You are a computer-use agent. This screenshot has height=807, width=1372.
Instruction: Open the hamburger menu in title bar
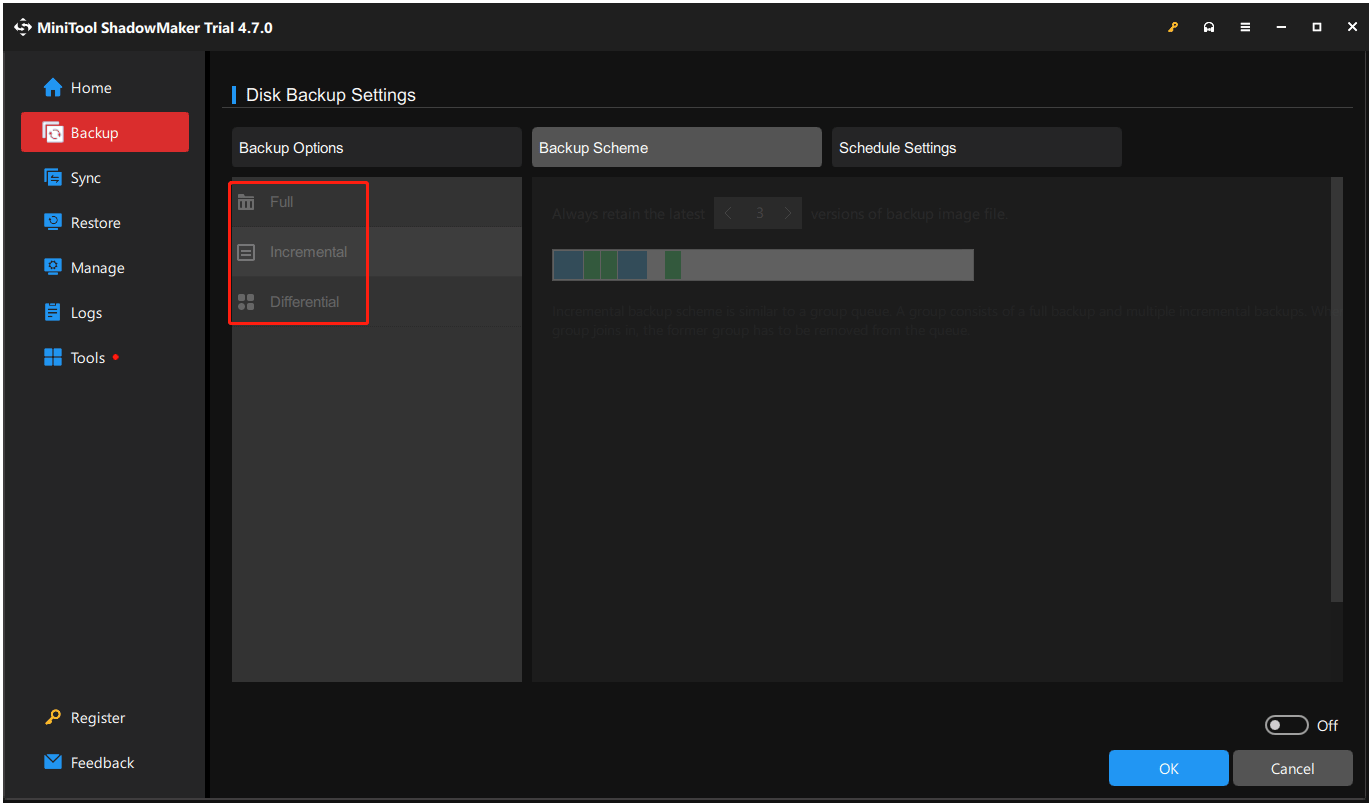tap(1245, 28)
